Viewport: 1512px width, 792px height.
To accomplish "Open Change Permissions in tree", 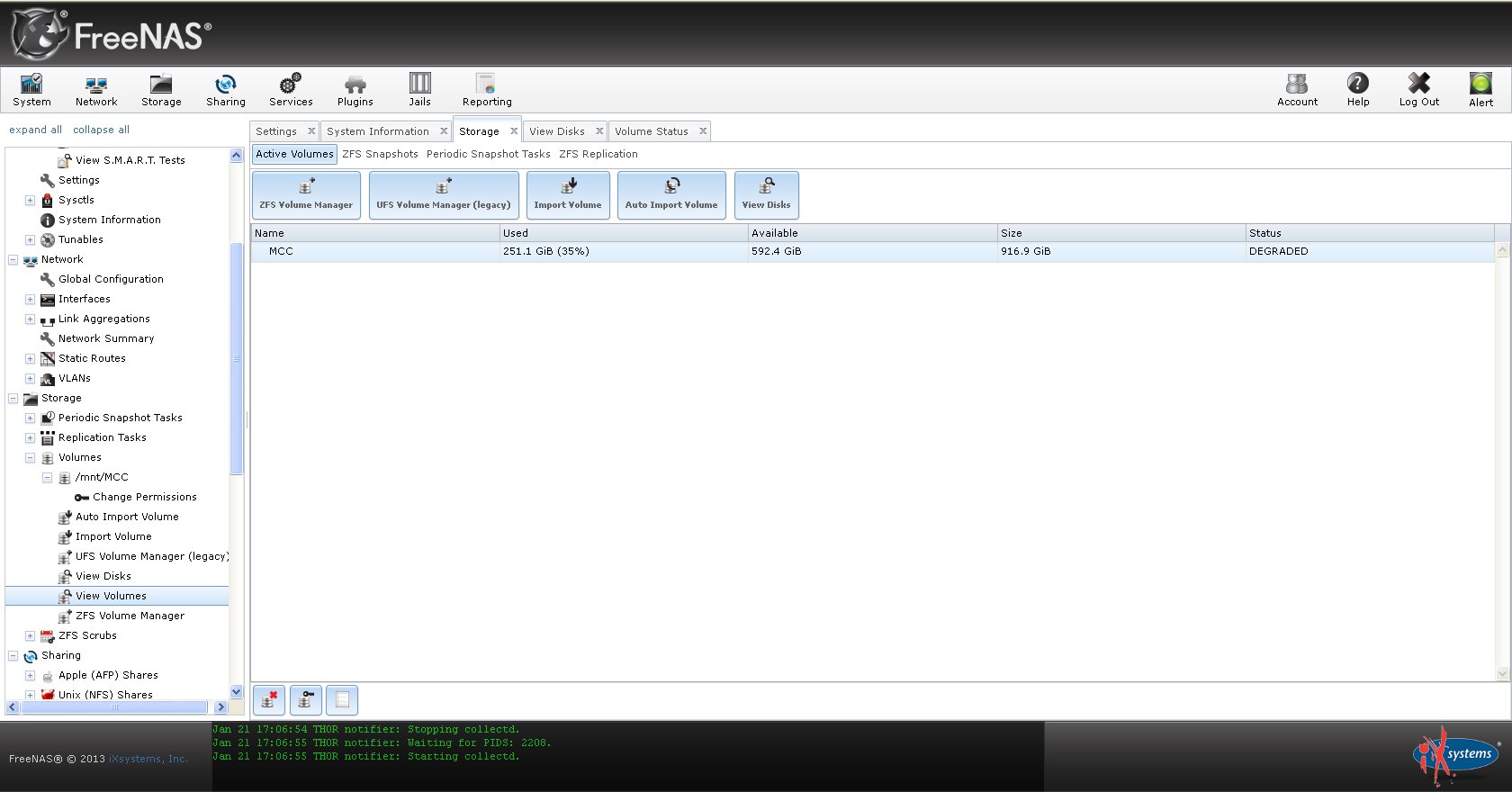I will coord(144,497).
